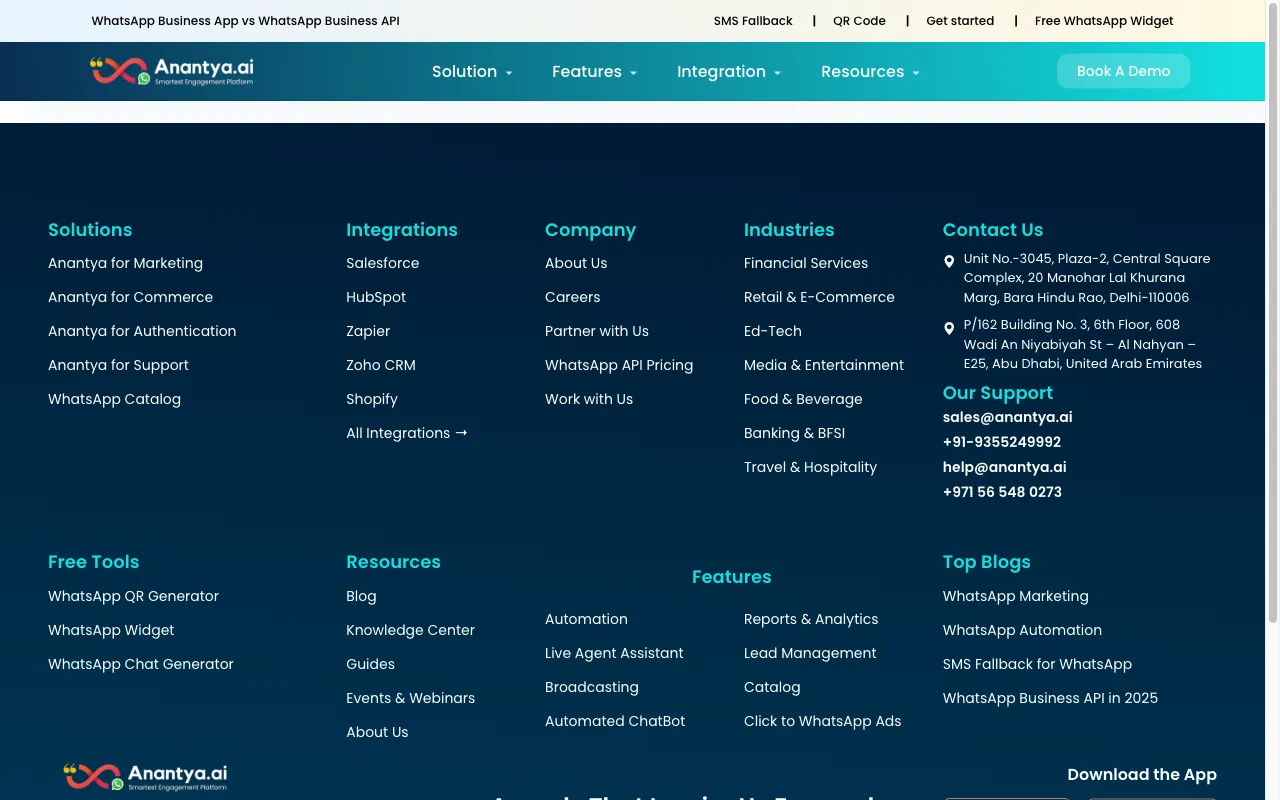Open the Zoho CRM integration link

coord(380,365)
